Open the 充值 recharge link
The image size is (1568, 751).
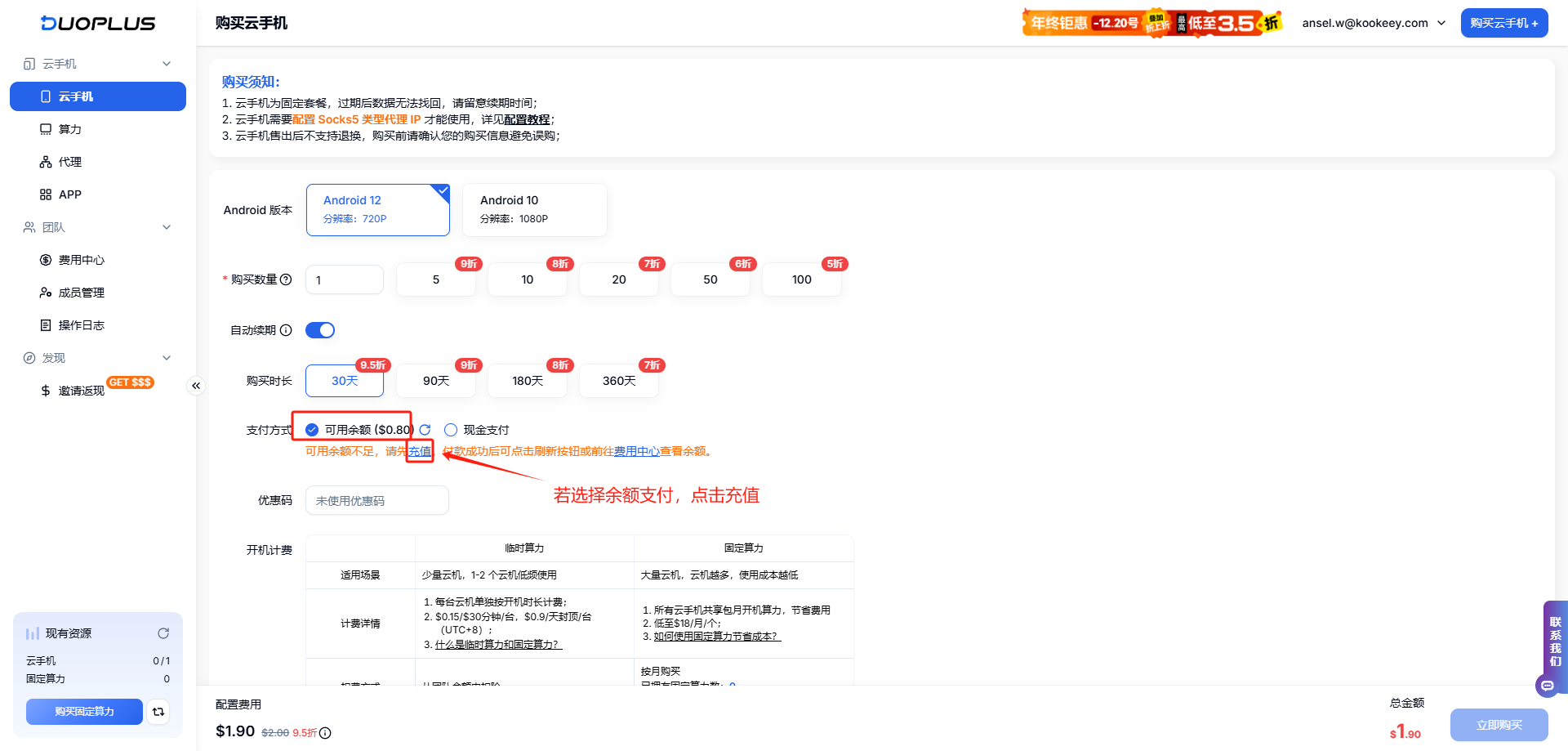pyautogui.click(x=419, y=450)
